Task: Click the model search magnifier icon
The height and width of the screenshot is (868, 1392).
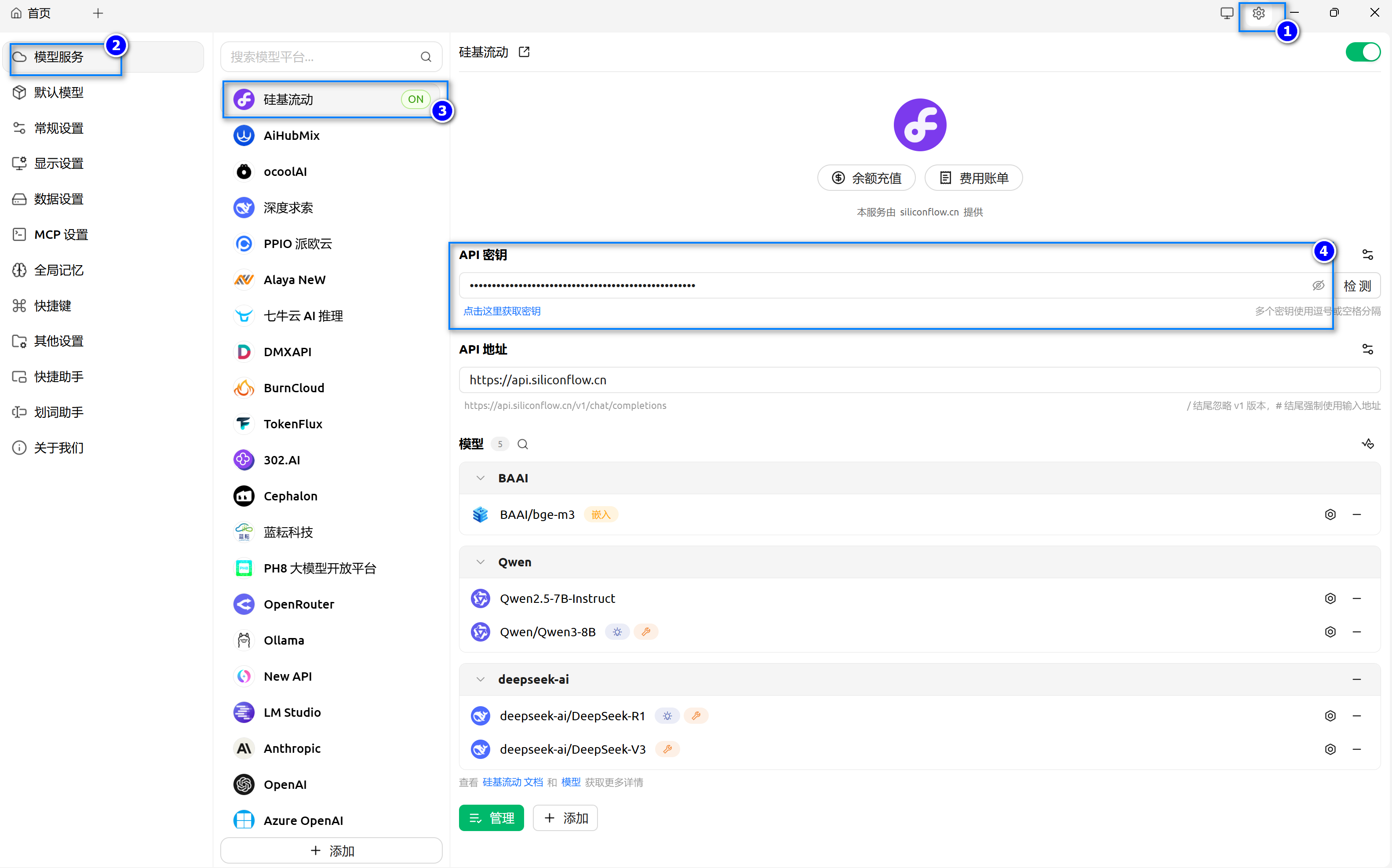Action: coord(522,444)
